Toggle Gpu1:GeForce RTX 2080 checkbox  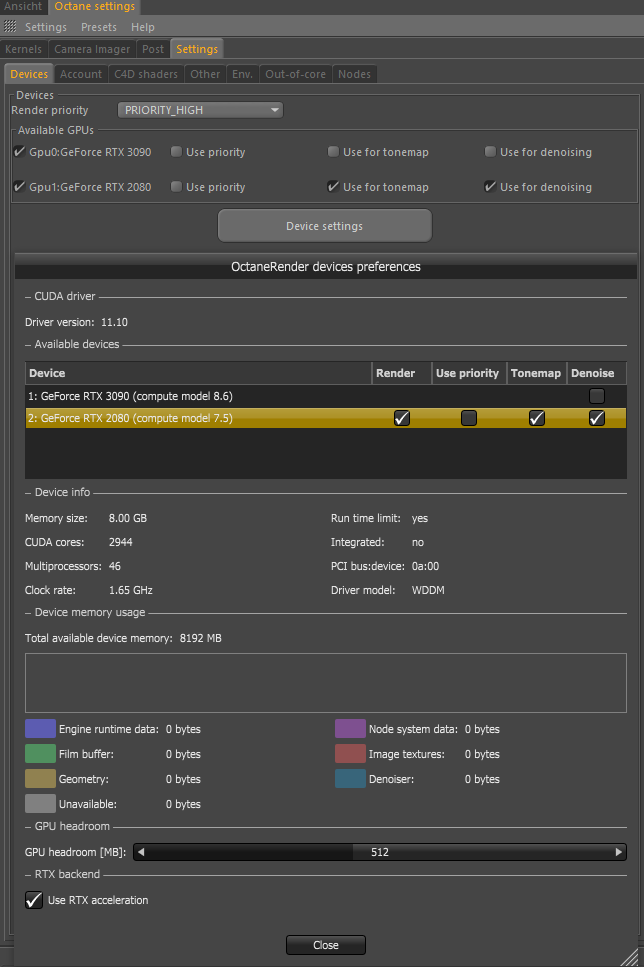click(19, 186)
